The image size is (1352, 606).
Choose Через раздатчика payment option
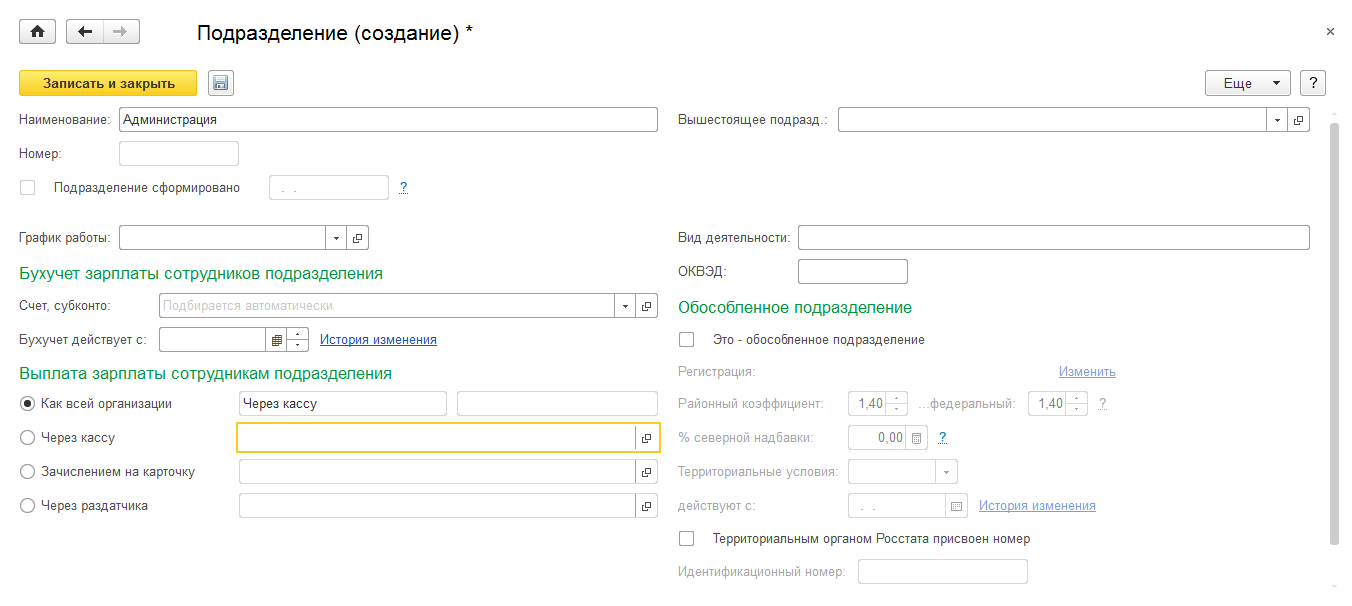click(27, 506)
